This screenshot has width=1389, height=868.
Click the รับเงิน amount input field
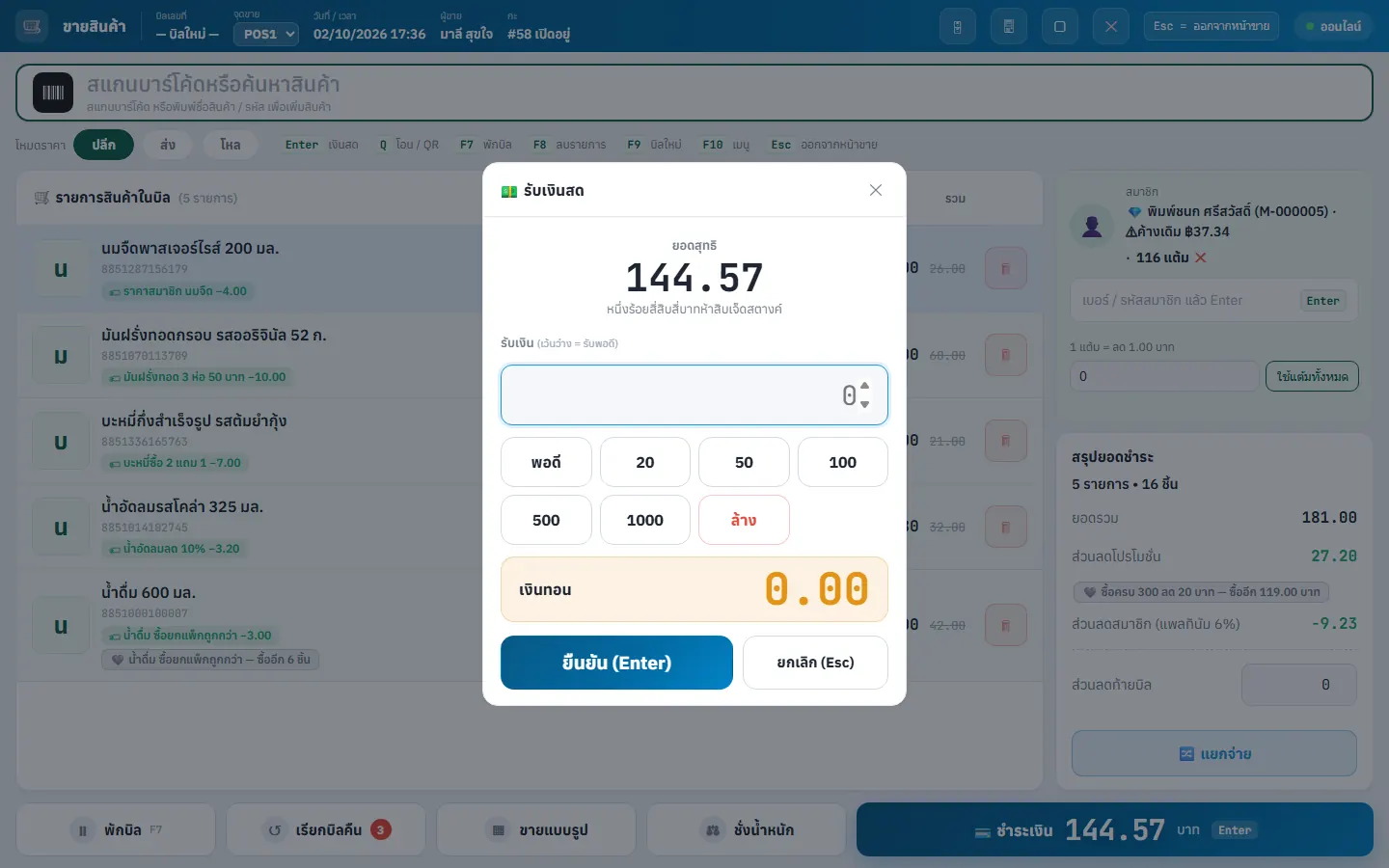(x=694, y=394)
